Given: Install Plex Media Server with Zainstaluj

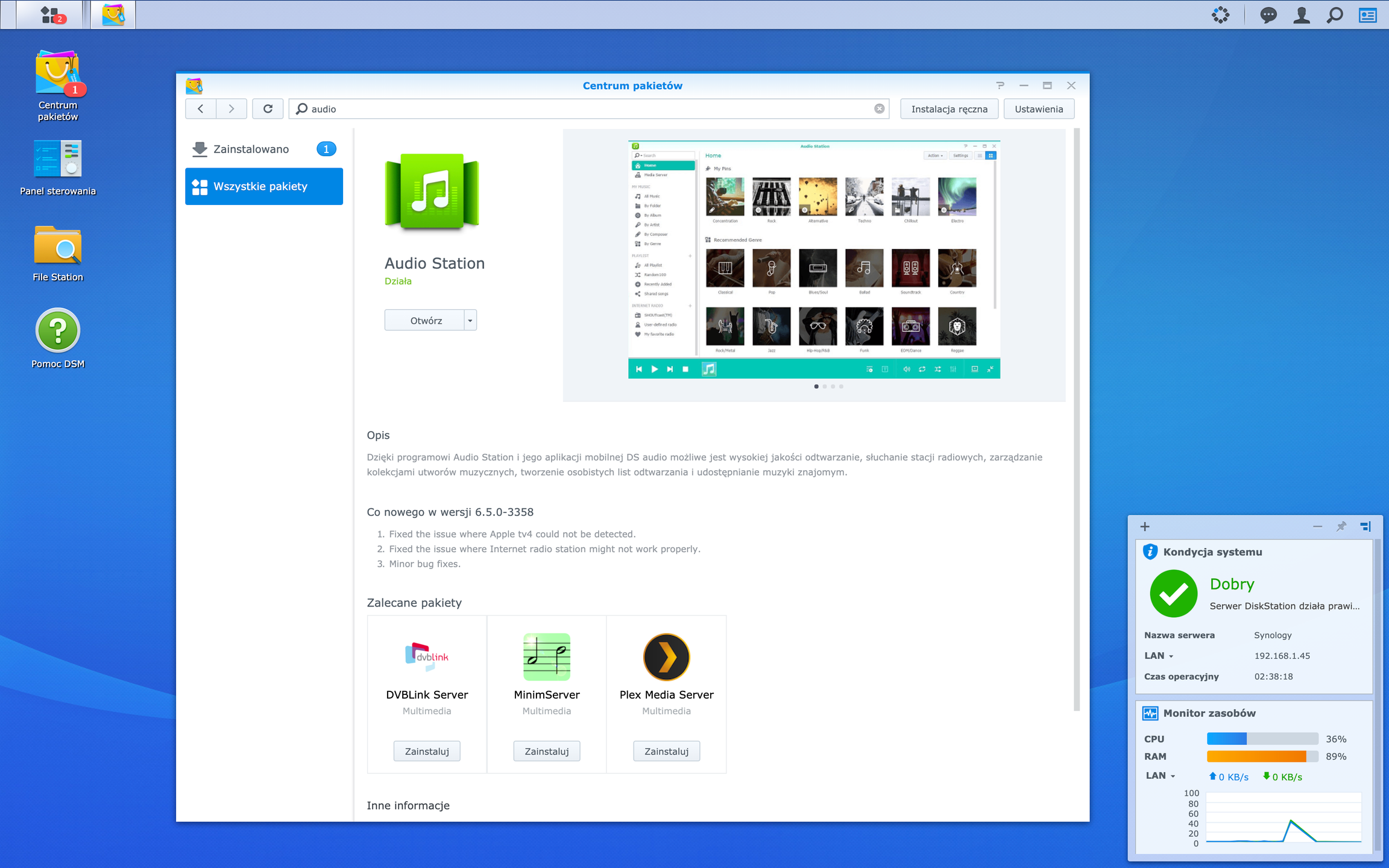Looking at the screenshot, I should (x=666, y=751).
